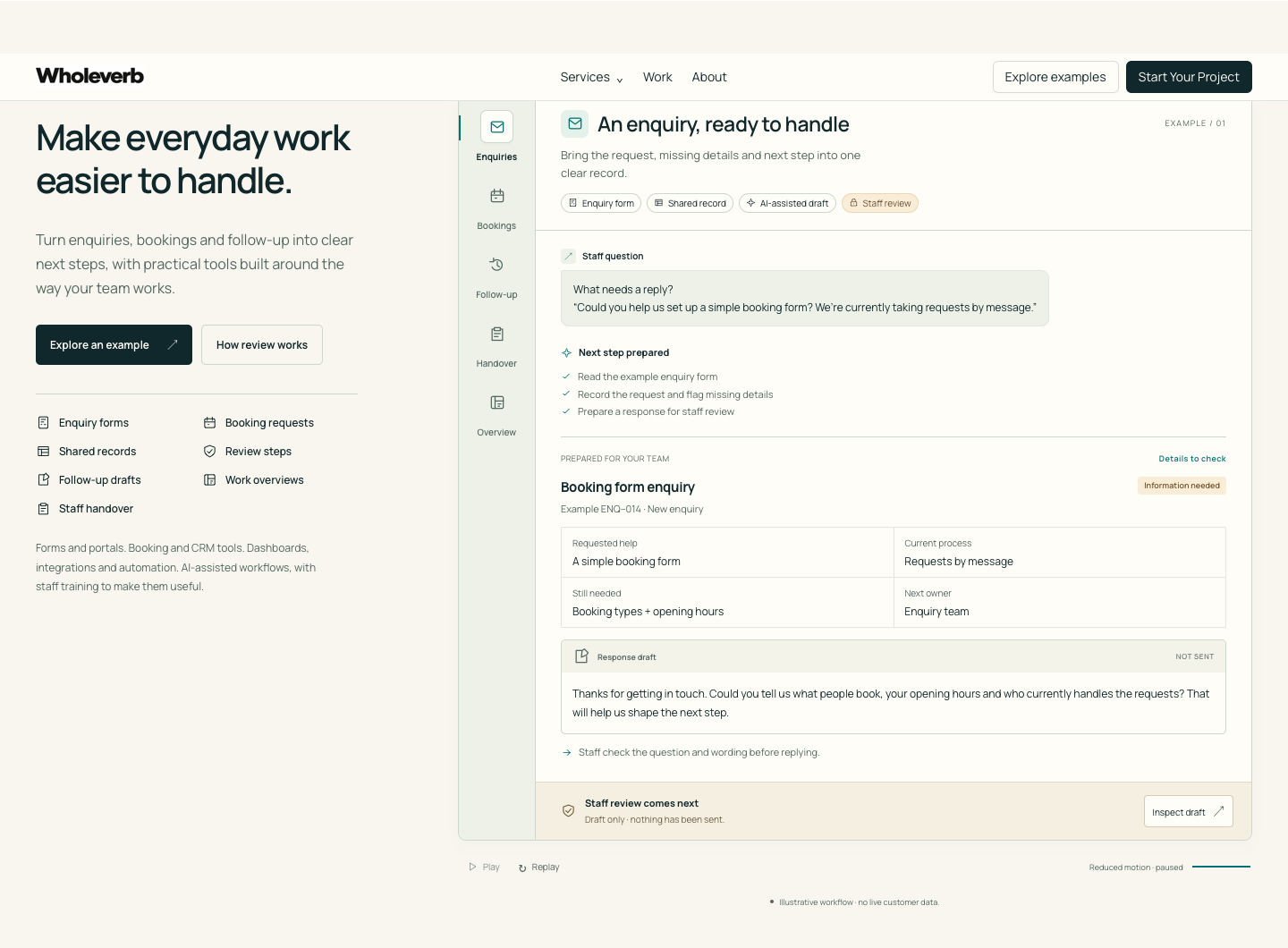Select the Staff review tag

[x=880, y=203]
